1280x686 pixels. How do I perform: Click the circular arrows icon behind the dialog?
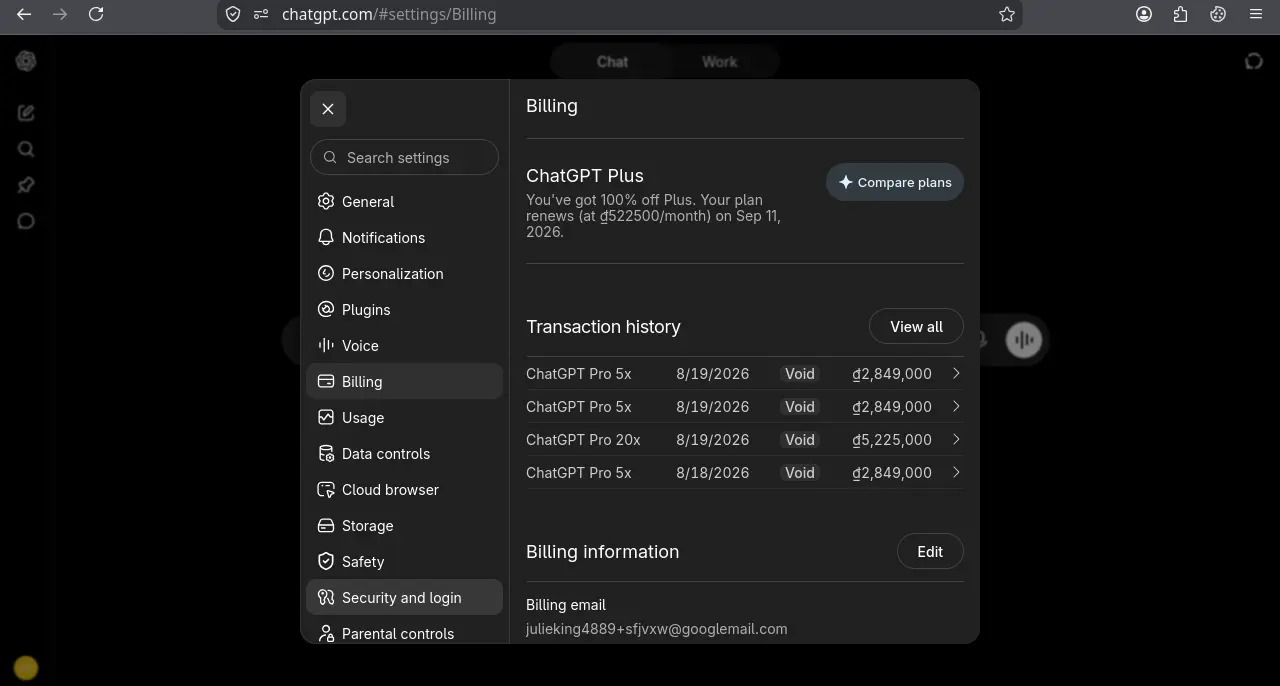point(1254,61)
